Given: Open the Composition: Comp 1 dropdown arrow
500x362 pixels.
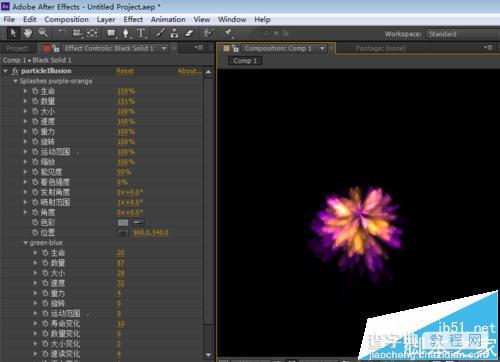Looking at the screenshot, I should (x=322, y=48).
